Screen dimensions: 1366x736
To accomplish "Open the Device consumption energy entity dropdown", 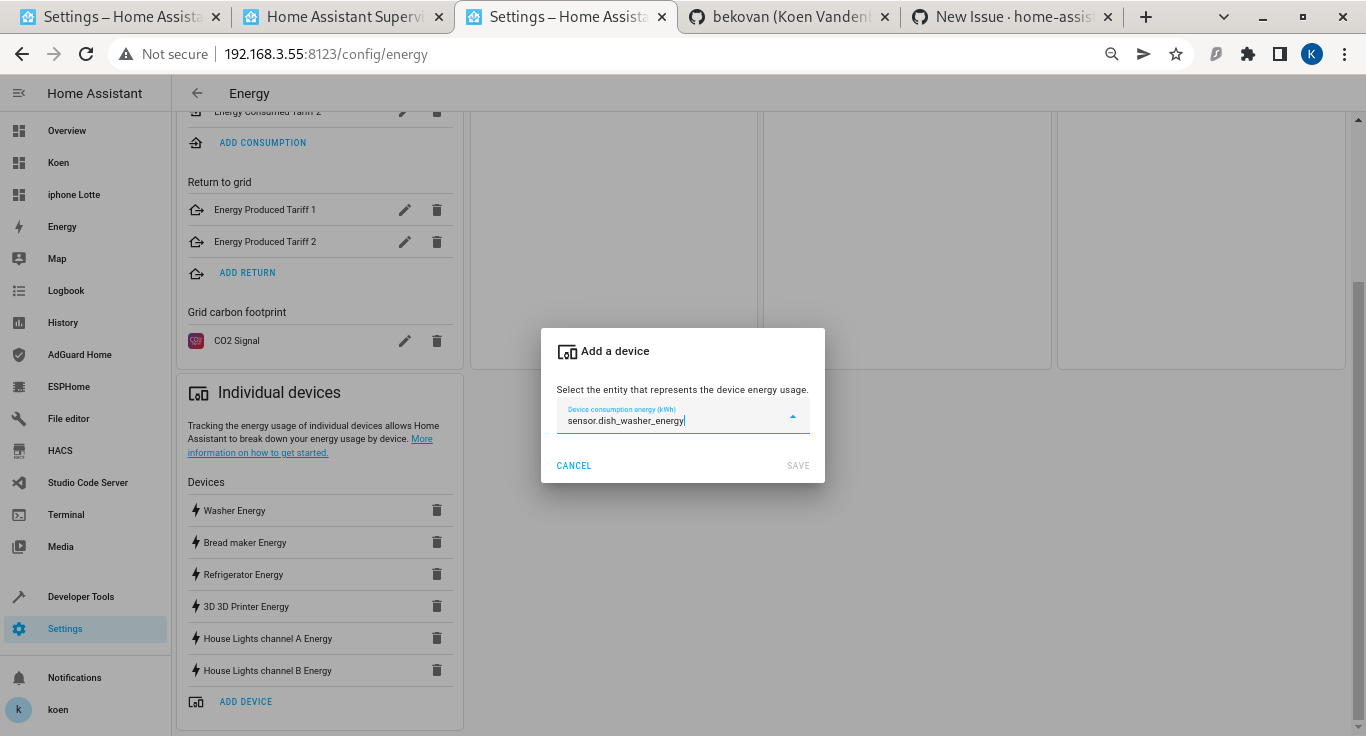I will 793,416.
